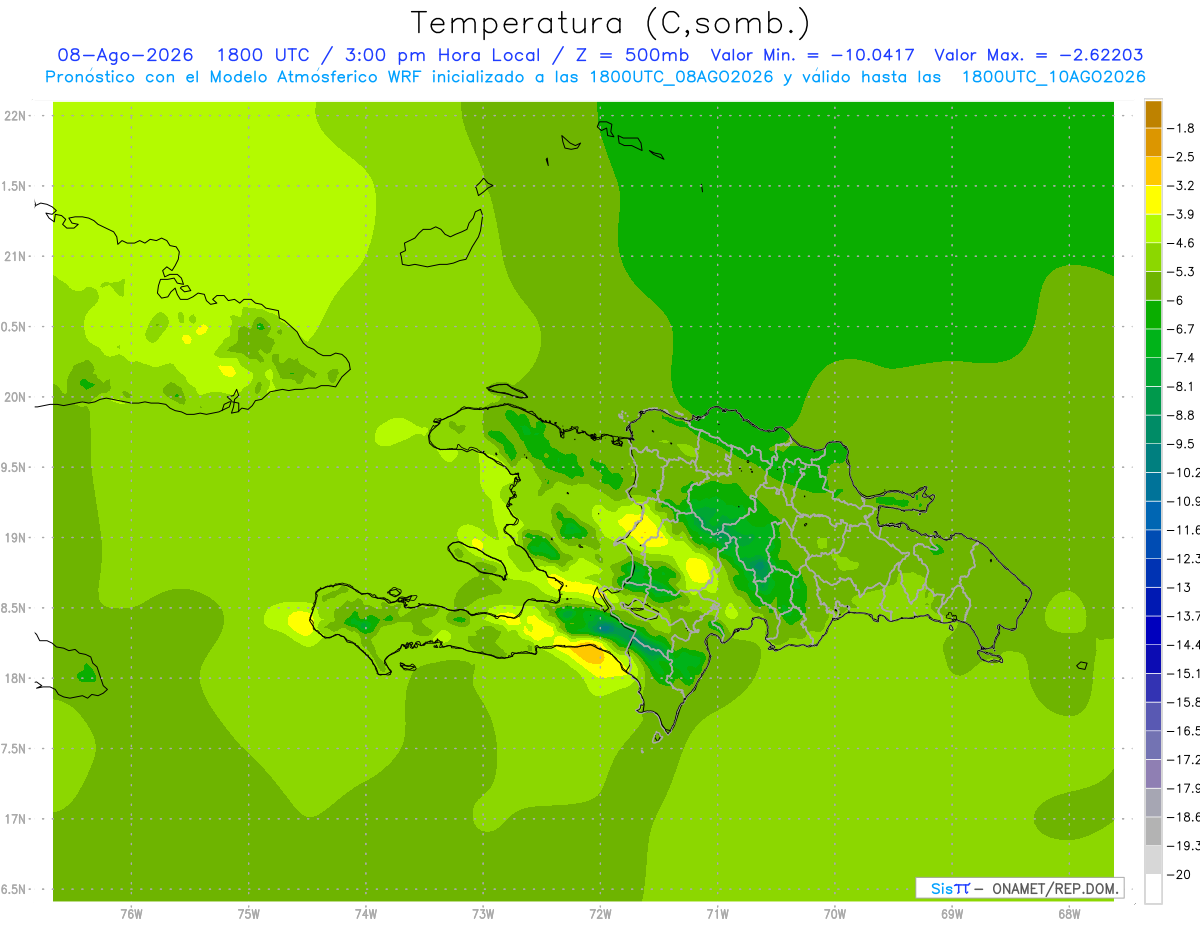Click the 'Z = 500mb' level label
The width and height of the screenshot is (1200, 927).
click(x=633, y=55)
